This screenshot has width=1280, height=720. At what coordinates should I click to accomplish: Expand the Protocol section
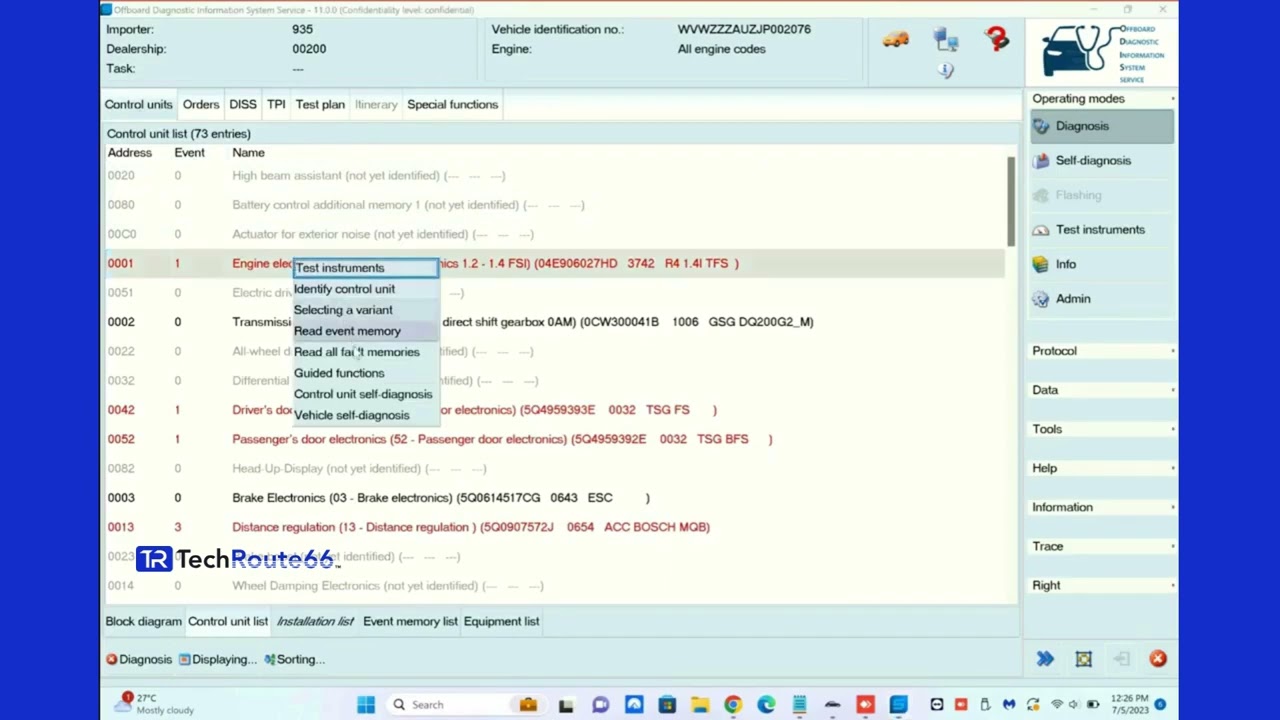[1102, 351]
